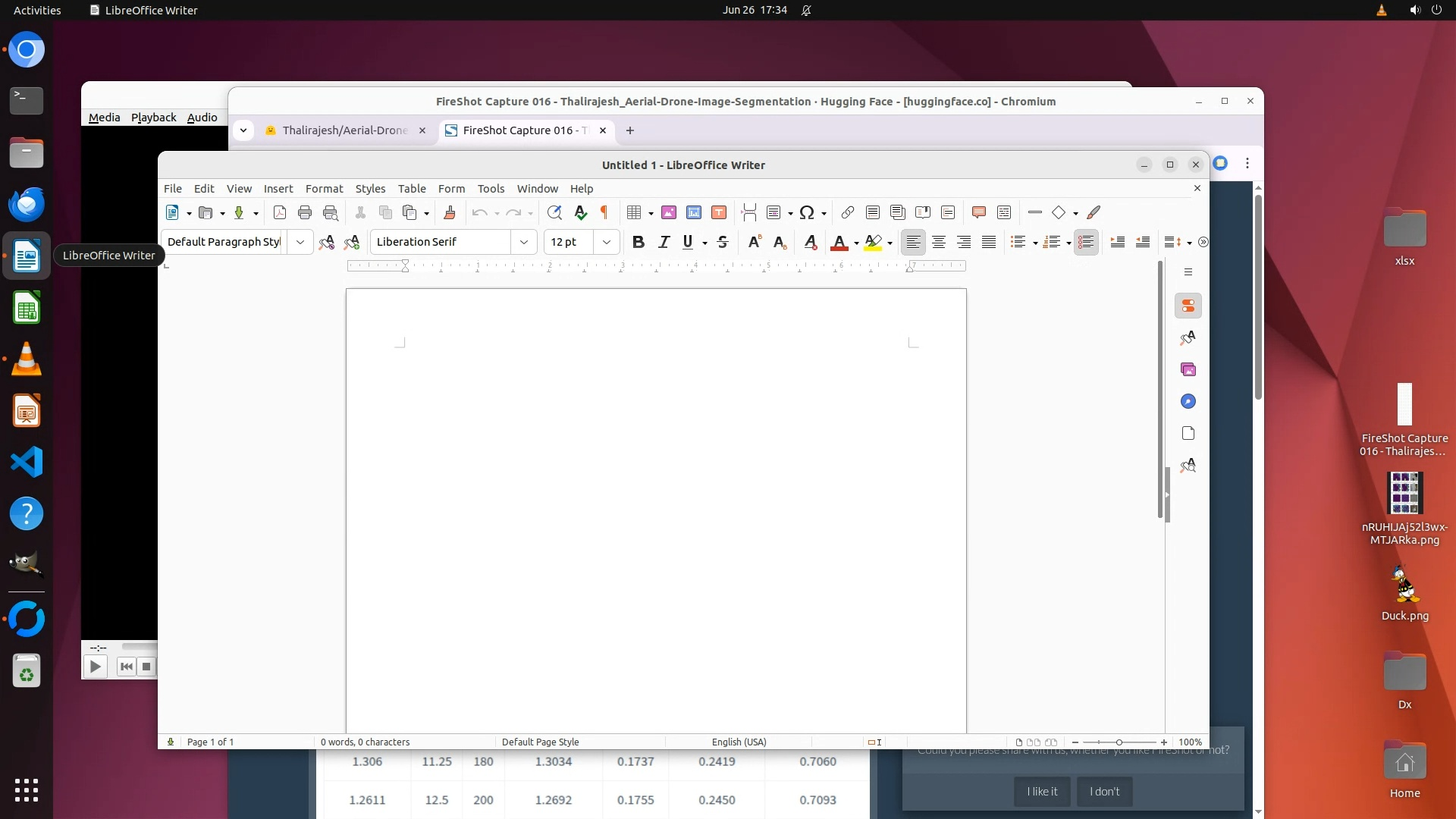This screenshot has width=1456, height=819.
Task: Open the Format menu
Action: click(x=324, y=189)
